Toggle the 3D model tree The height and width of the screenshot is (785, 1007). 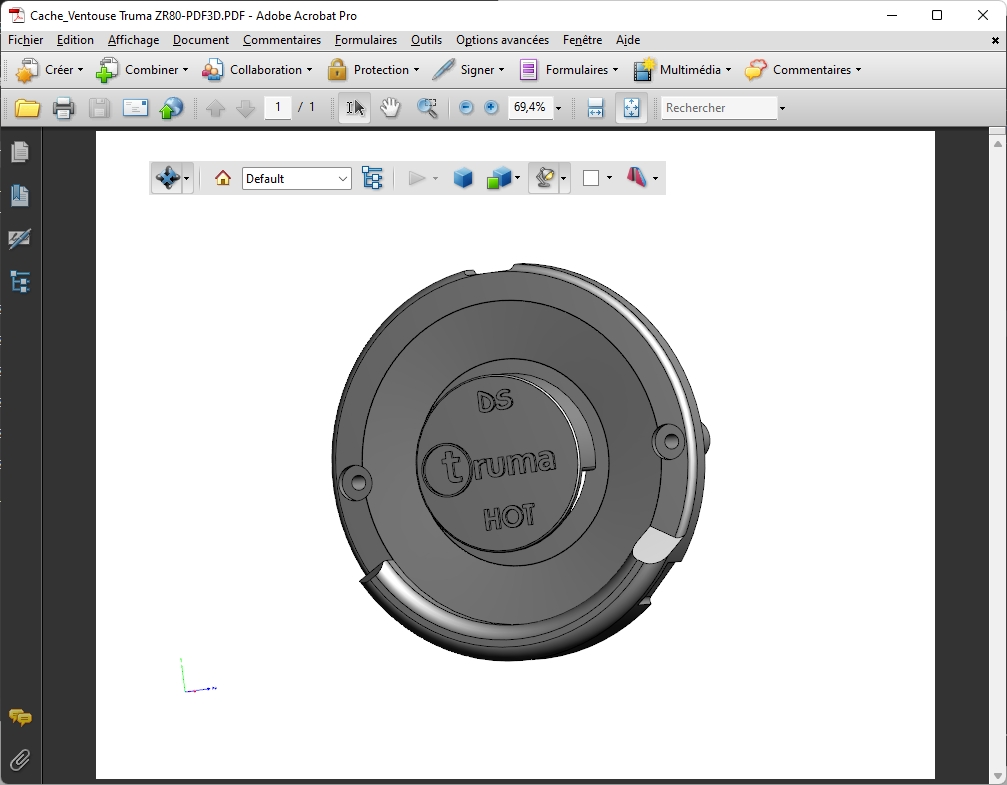(372, 178)
